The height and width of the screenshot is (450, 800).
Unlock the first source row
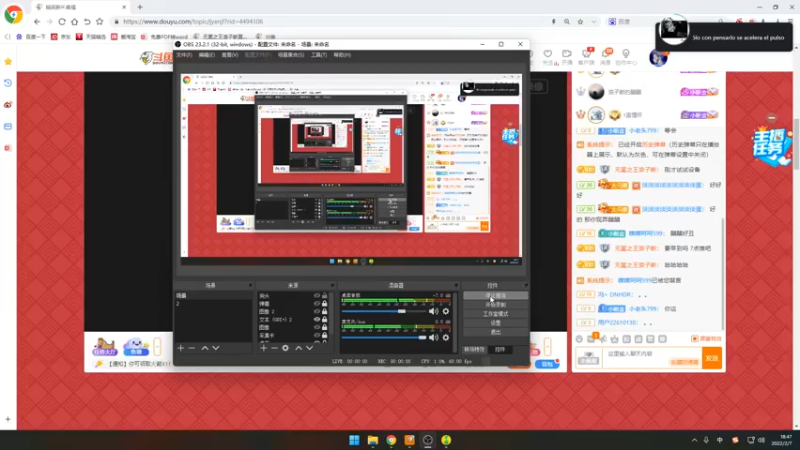tap(324, 295)
